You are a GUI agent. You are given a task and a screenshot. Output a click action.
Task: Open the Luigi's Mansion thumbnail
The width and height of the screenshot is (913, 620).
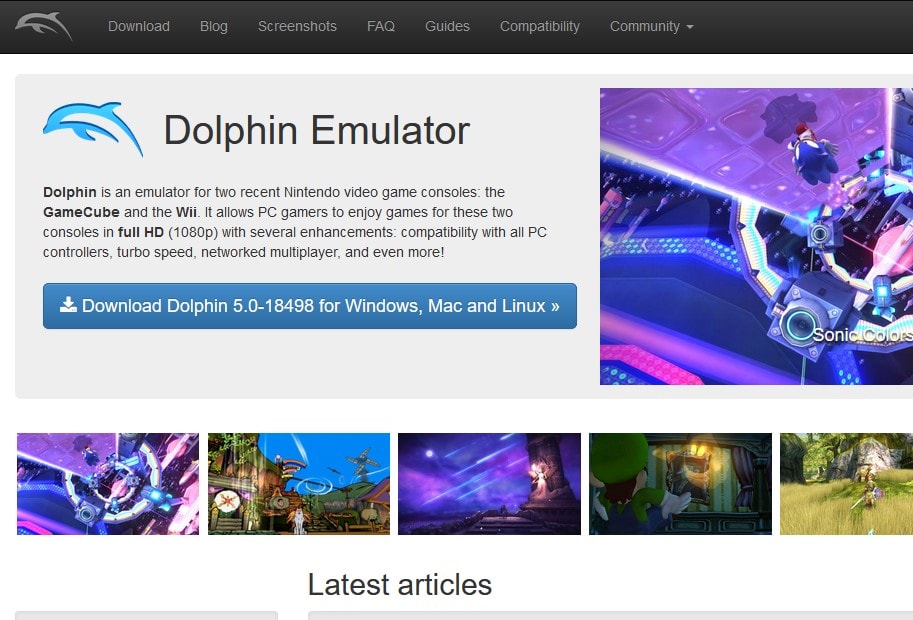[680, 484]
